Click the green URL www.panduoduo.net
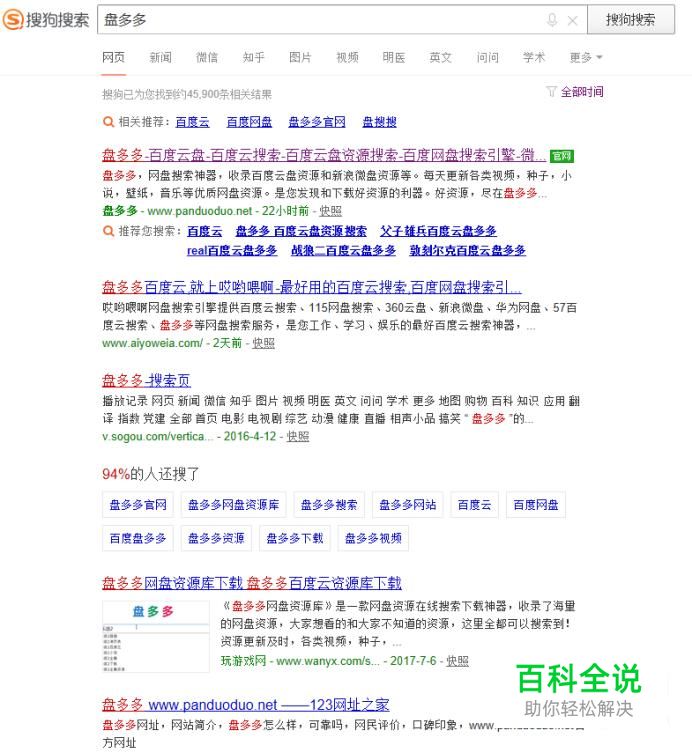The width and height of the screenshot is (692, 753). click(200, 211)
